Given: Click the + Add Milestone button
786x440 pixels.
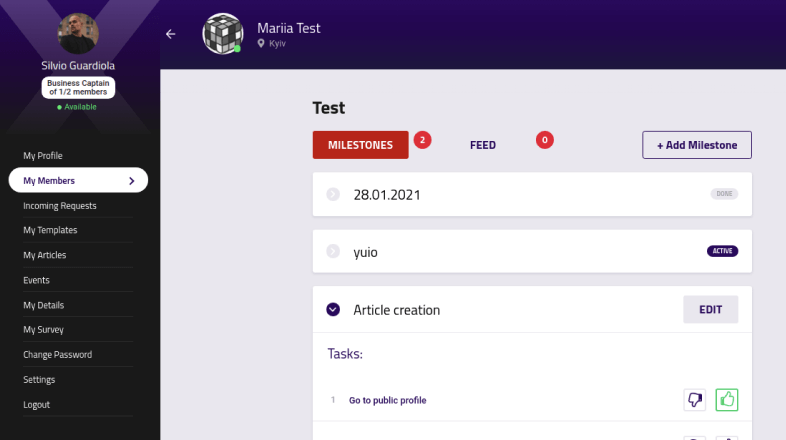Looking at the screenshot, I should click(x=697, y=145).
